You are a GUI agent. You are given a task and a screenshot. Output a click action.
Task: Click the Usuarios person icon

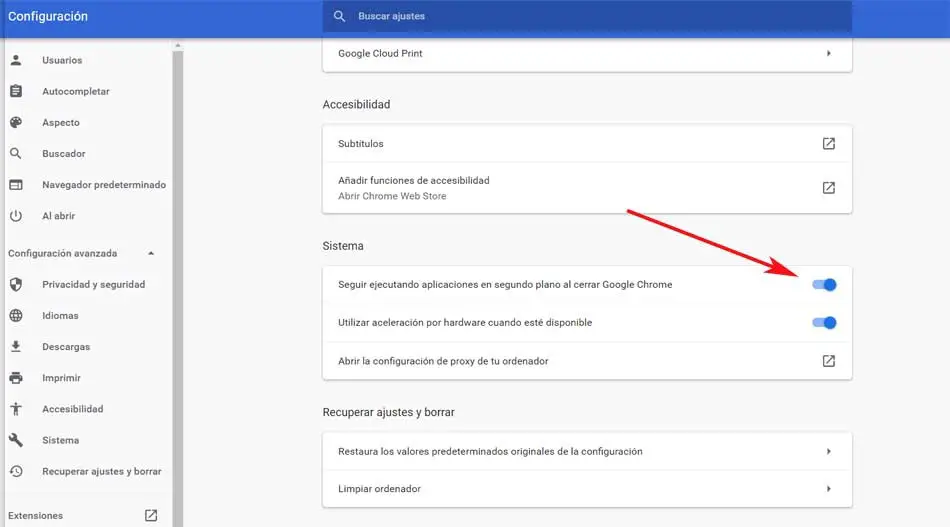point(16,60)
